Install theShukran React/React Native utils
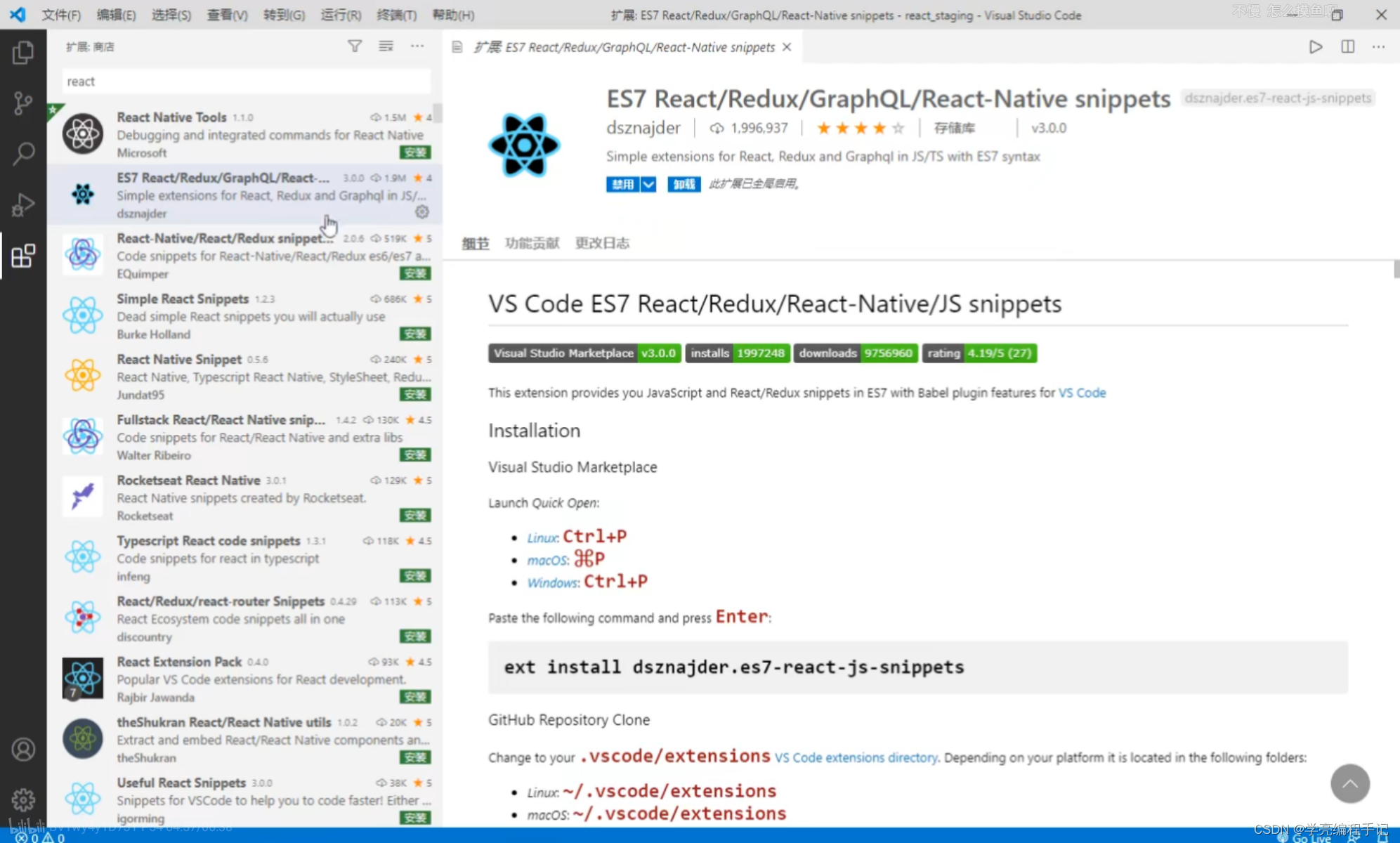The height and width of the screenshot is (843, 1400). [x=415, y=757]
